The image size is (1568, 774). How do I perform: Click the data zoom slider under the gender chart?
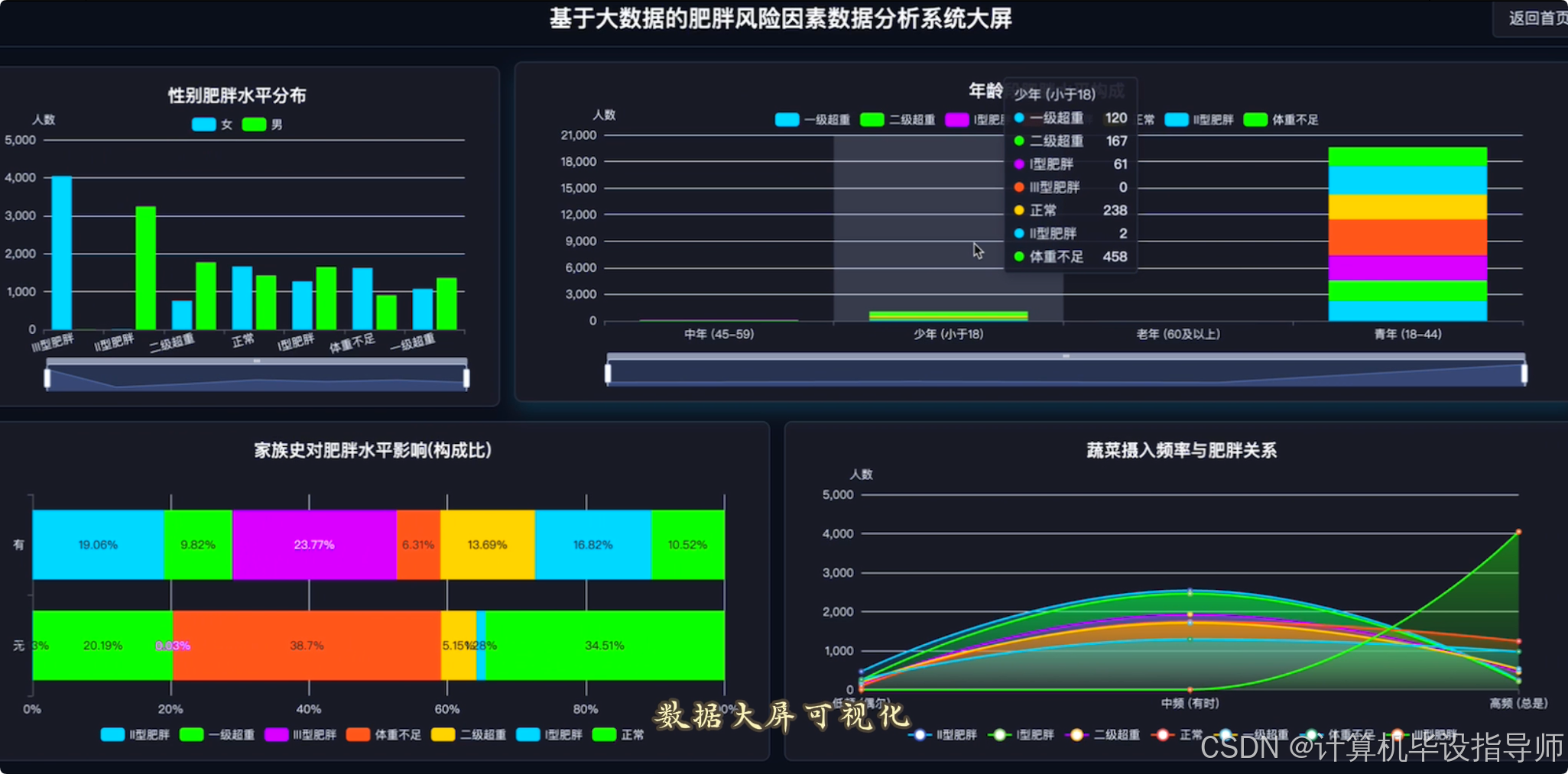pyautogui.click(x=256, y=377)
